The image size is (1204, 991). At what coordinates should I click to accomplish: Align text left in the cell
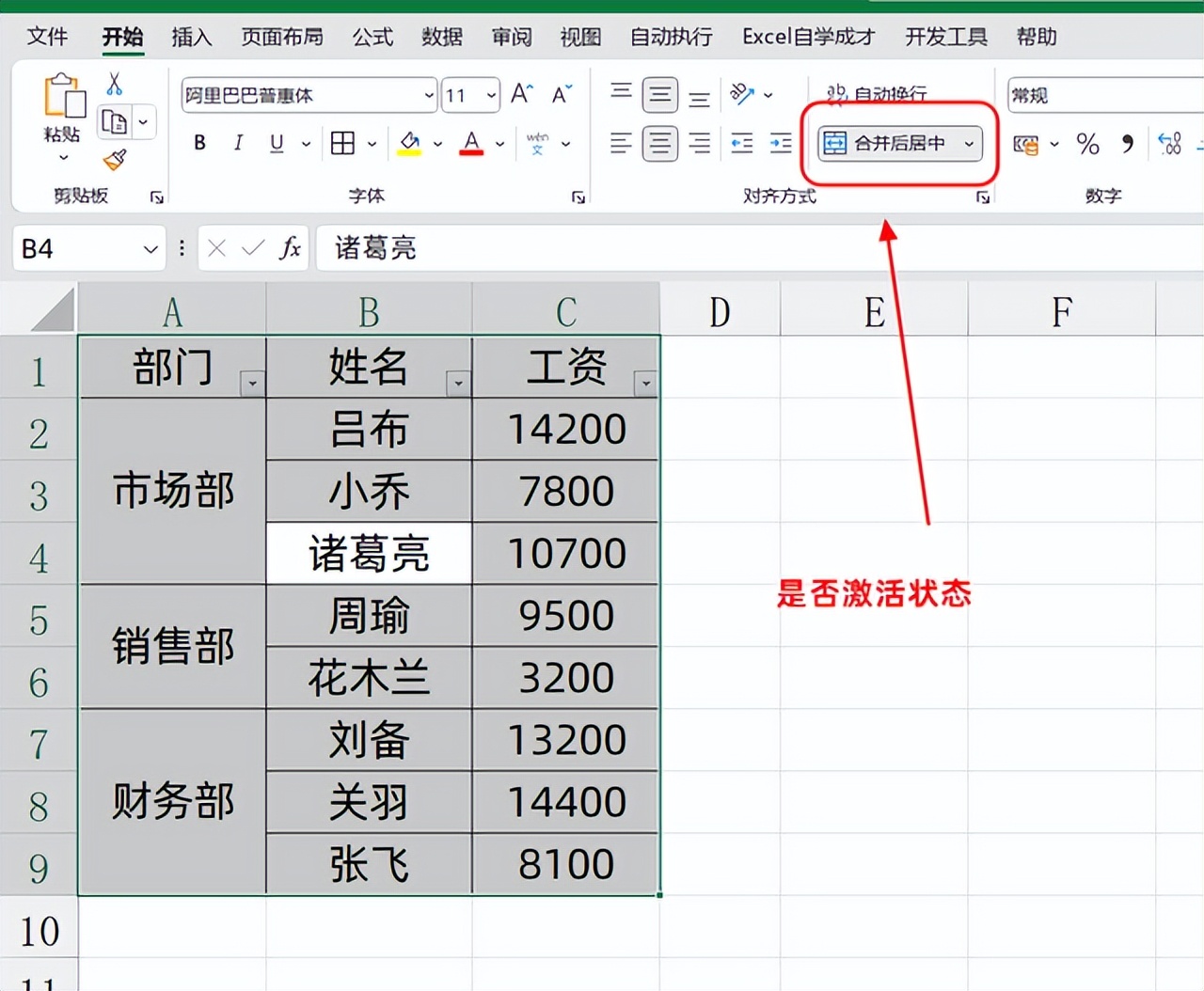[621, 143]
